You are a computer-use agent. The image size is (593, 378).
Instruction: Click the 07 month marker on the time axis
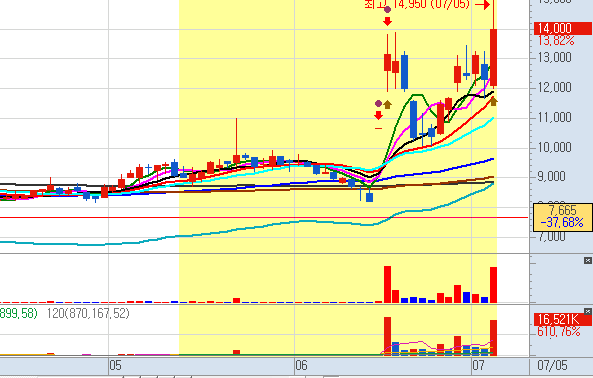point(478,366)
